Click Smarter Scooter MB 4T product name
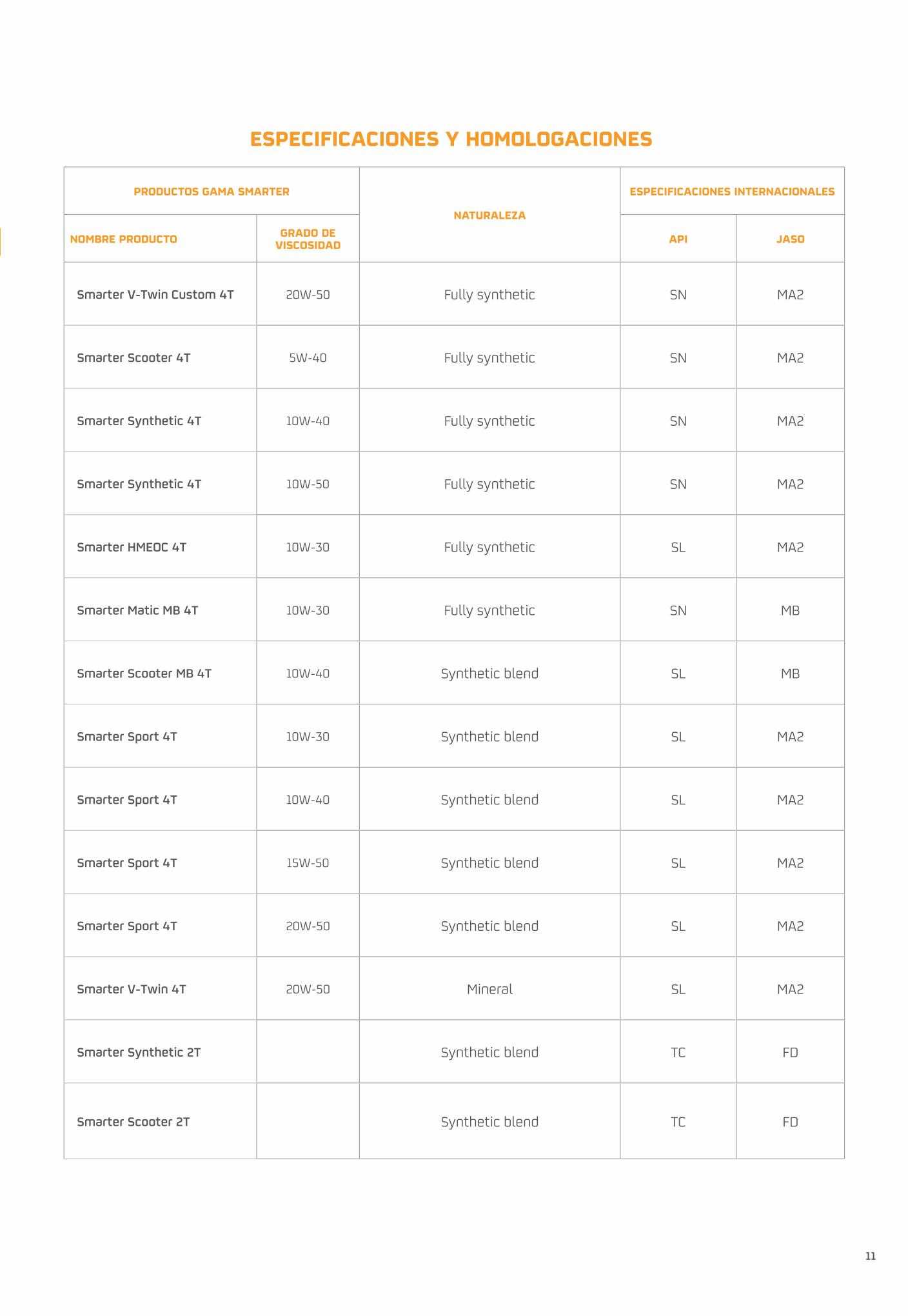 144,674
